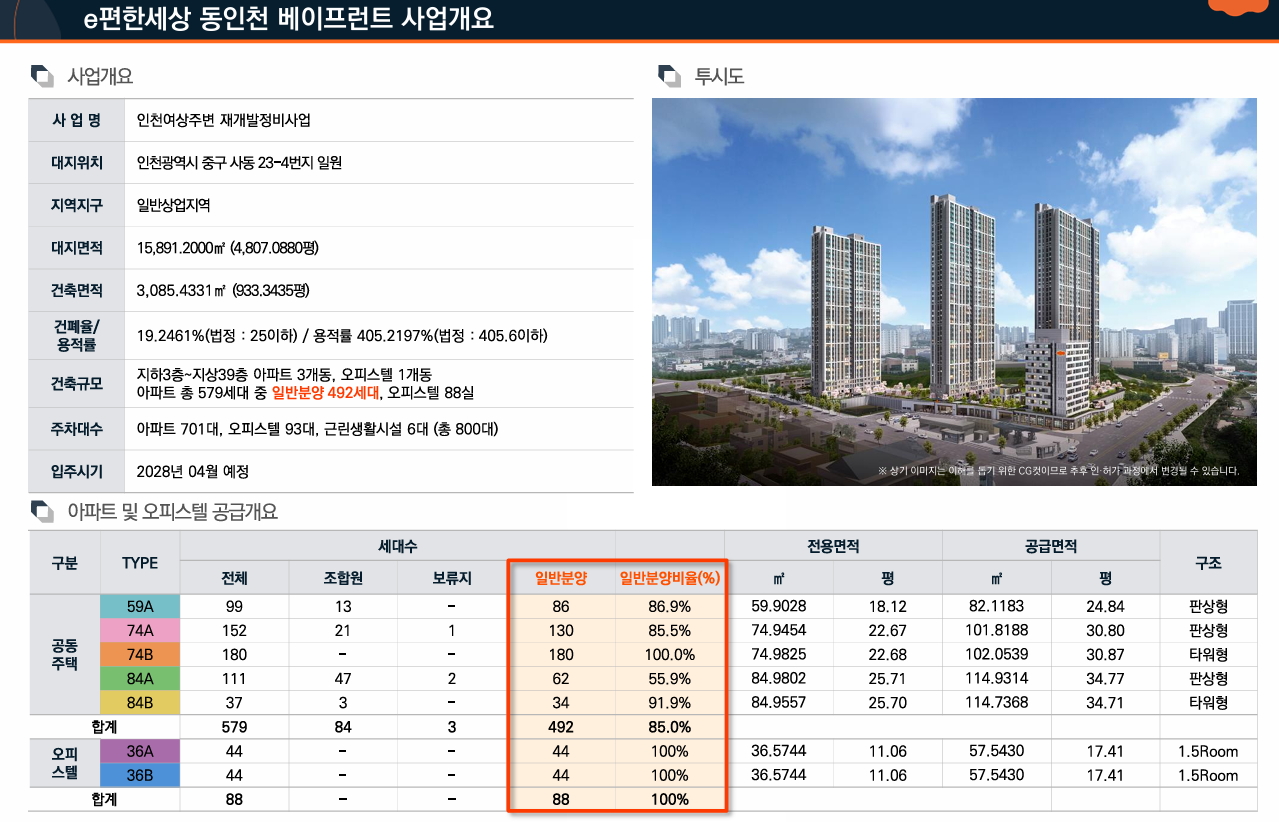1279x822 pixels.
Task: Click the 대지면적 row label
Action: click(77, 248)
